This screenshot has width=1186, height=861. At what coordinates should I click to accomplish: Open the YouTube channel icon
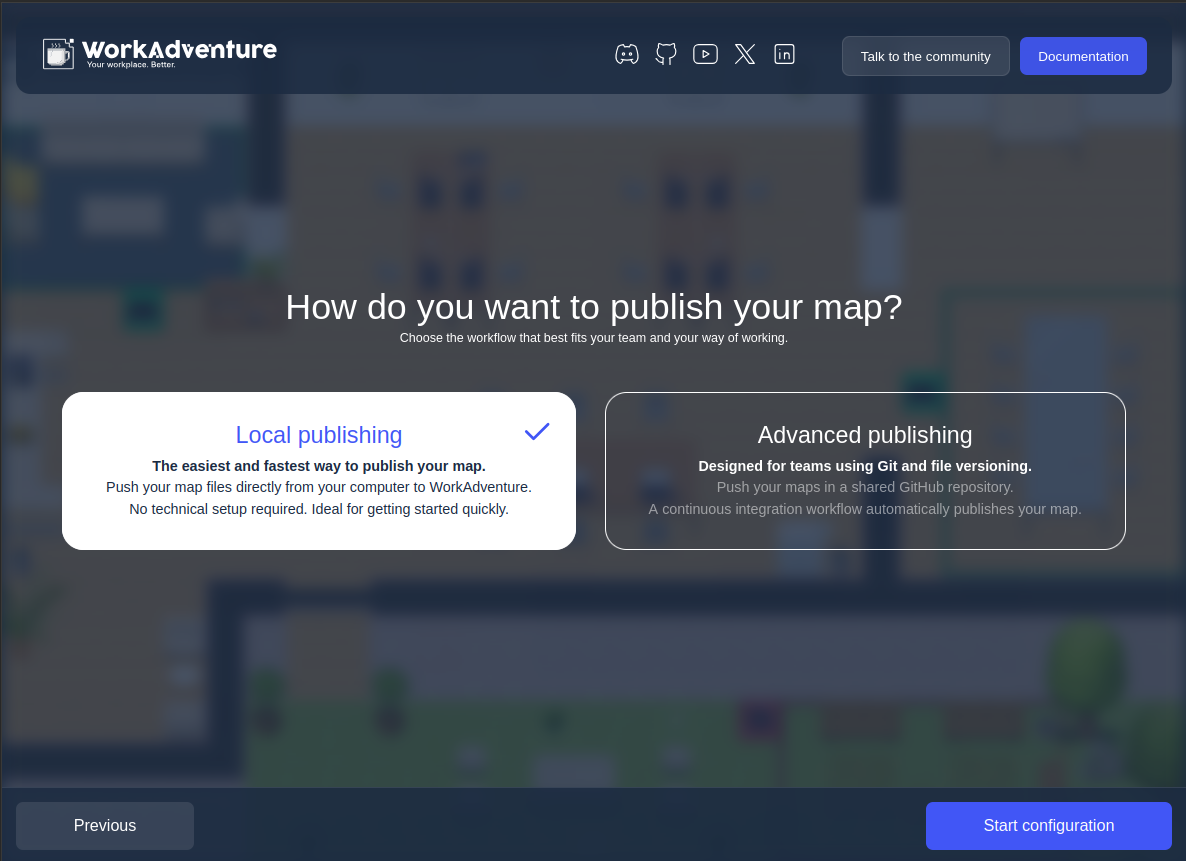tap(705, 54)
